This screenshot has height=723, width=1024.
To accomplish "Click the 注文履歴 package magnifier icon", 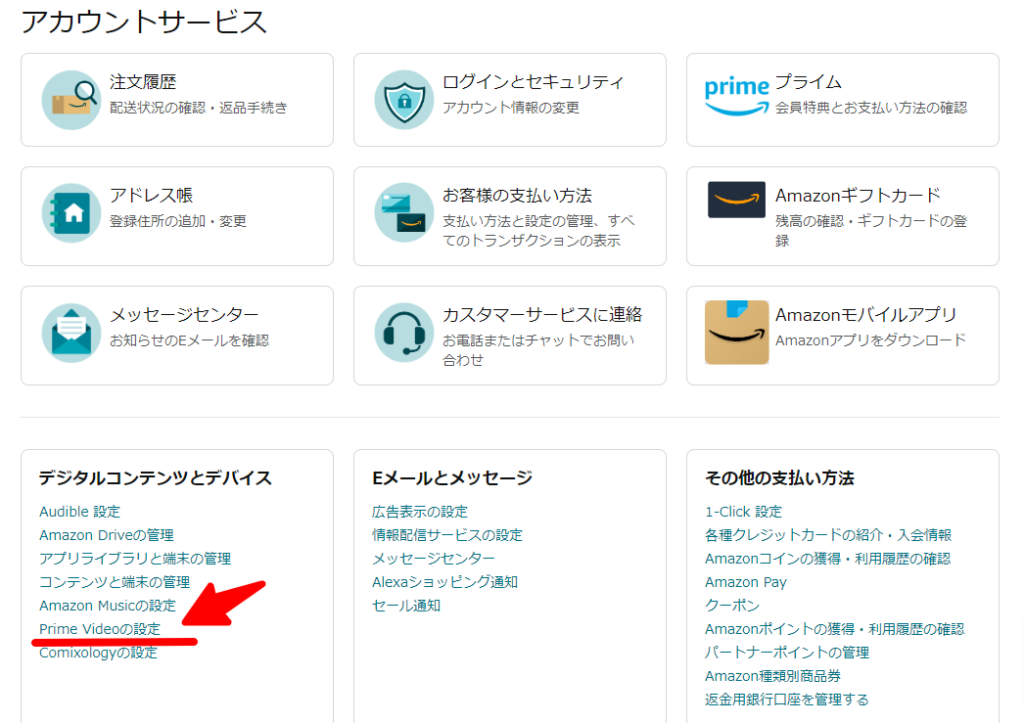I will click(x=71, y=100).
